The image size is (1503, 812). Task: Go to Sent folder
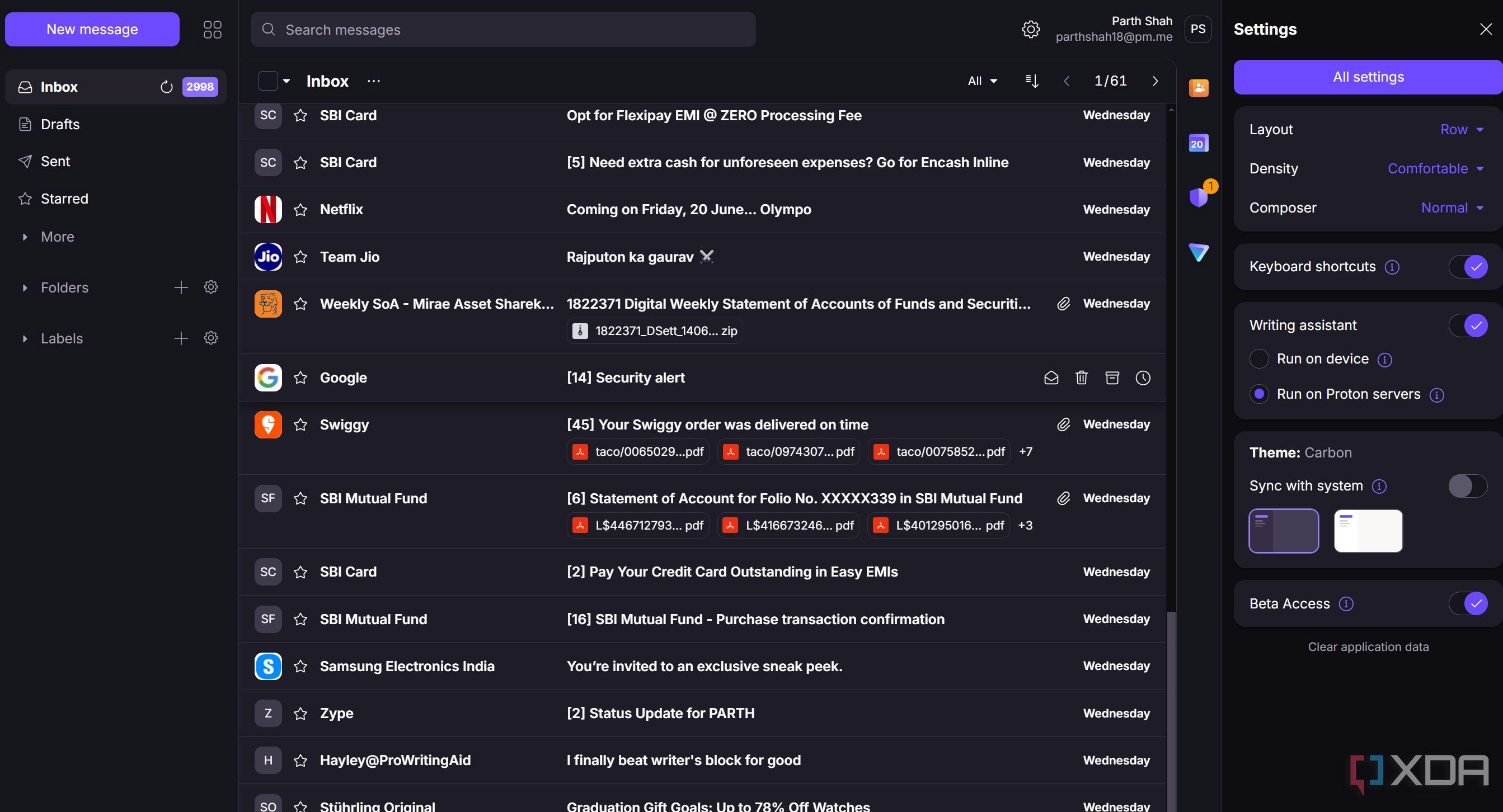point(115,162)
